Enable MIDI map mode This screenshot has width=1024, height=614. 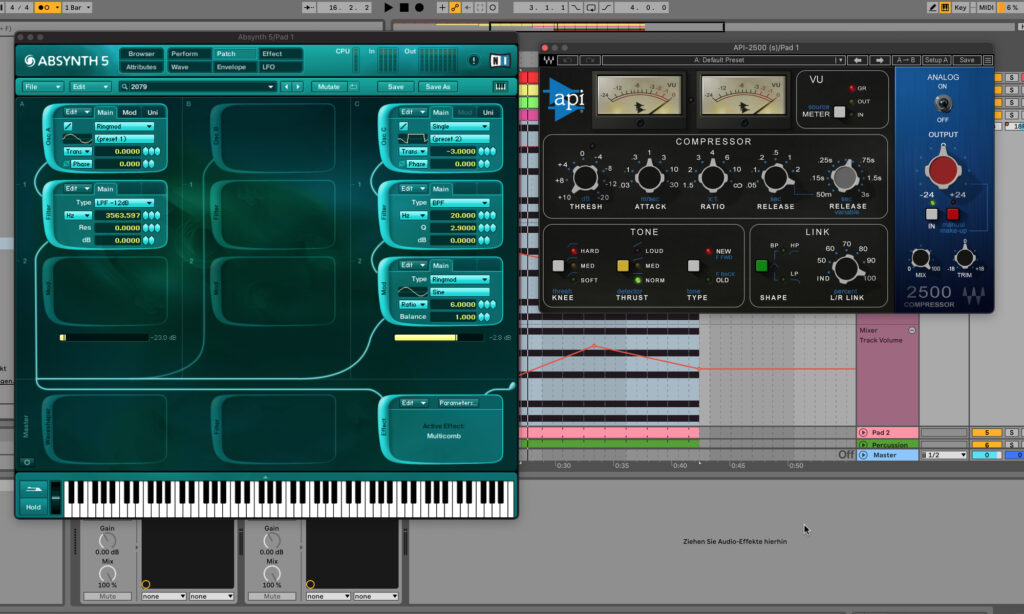[986, 7]
